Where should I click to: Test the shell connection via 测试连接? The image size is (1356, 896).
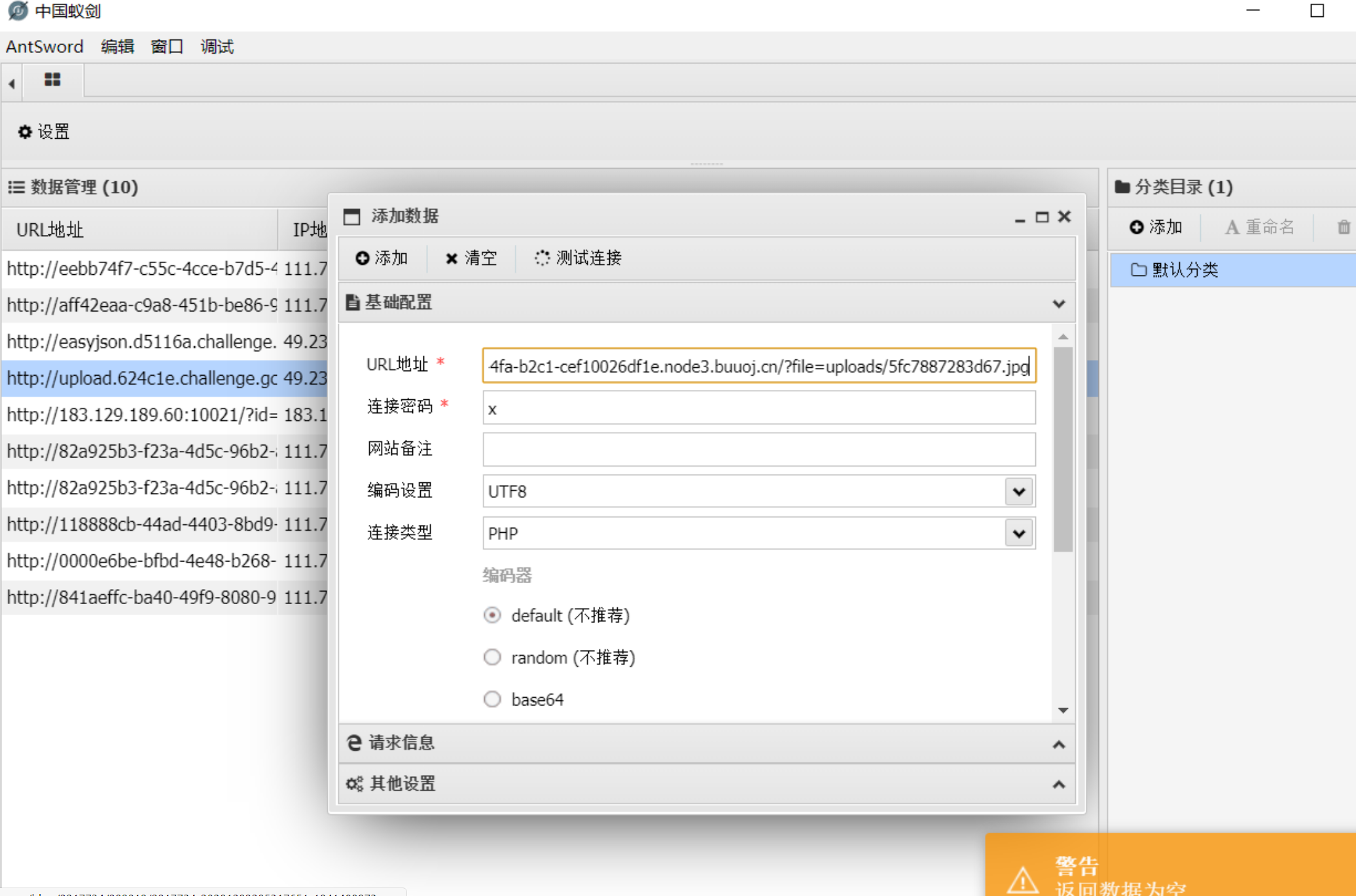[x=579, y=258]
